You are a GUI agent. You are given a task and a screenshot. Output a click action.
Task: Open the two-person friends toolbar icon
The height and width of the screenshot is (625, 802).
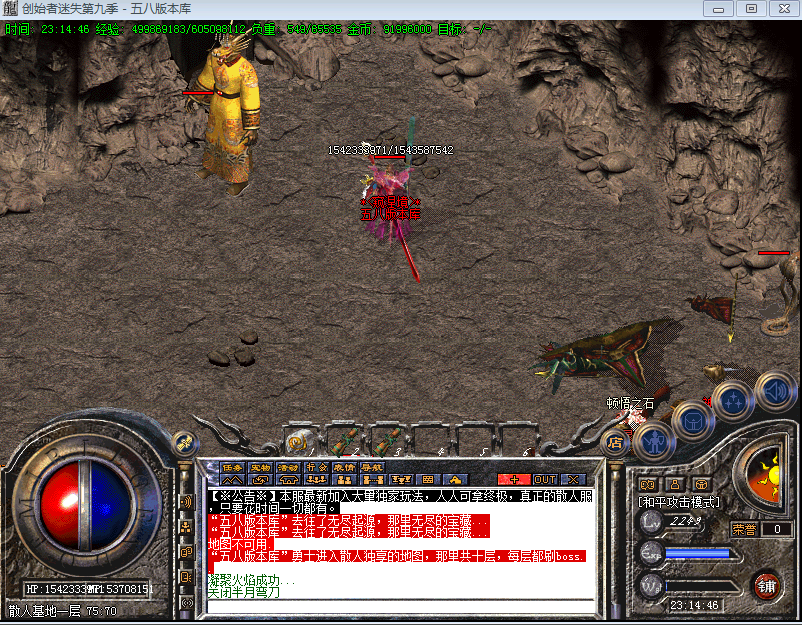click(x=344, y=480)
